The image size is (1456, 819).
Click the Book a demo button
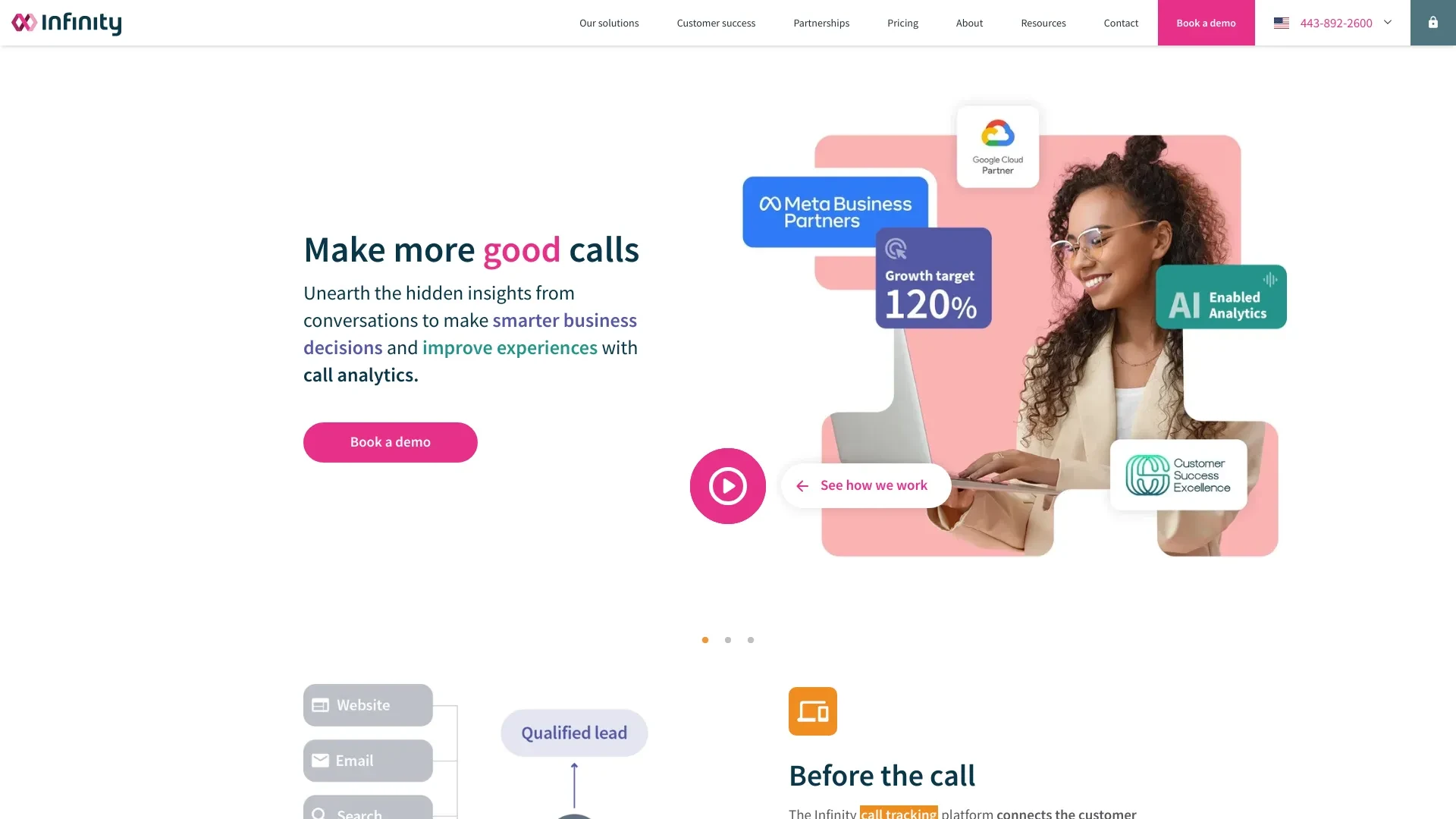click(390, 442)
